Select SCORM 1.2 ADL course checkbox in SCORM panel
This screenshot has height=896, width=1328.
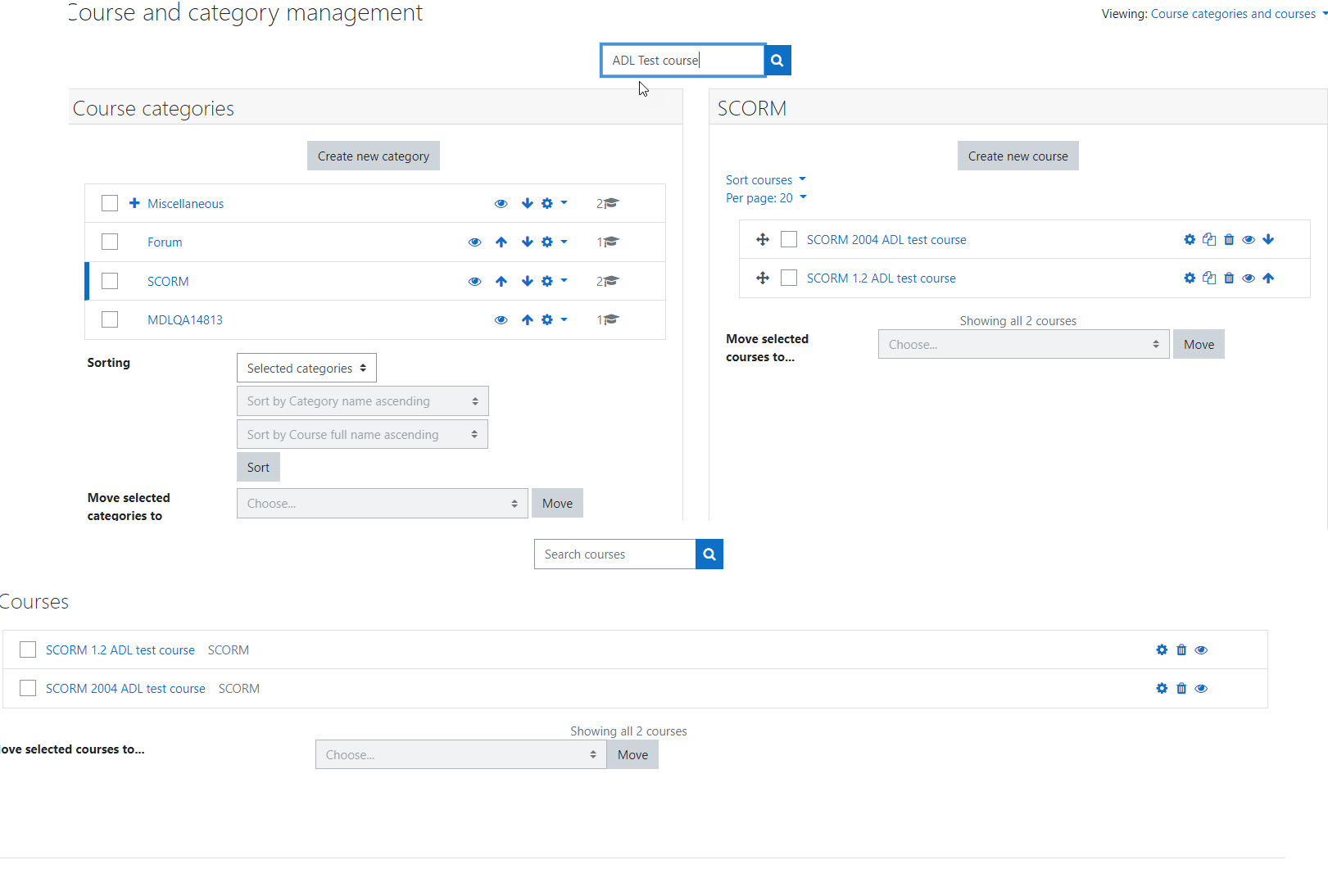coord(789,278)
